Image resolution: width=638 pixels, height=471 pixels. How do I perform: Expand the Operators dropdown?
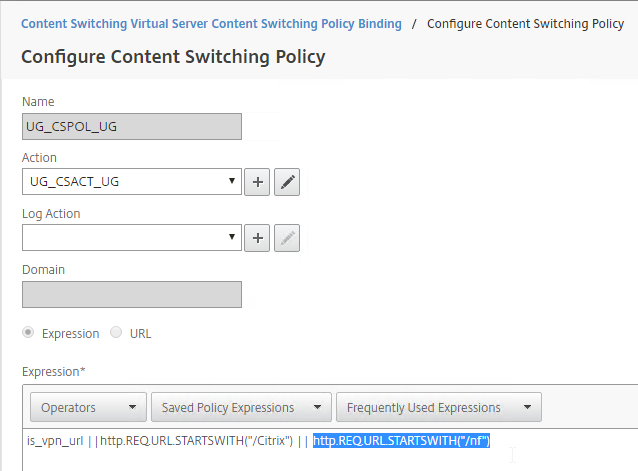tap(88, 407)
